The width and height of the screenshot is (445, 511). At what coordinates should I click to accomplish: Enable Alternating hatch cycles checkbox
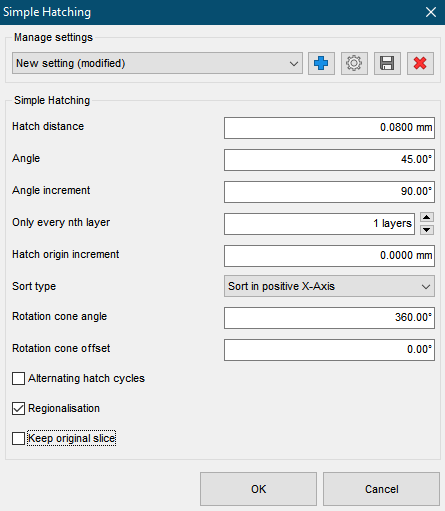click(x=18, y=379)
